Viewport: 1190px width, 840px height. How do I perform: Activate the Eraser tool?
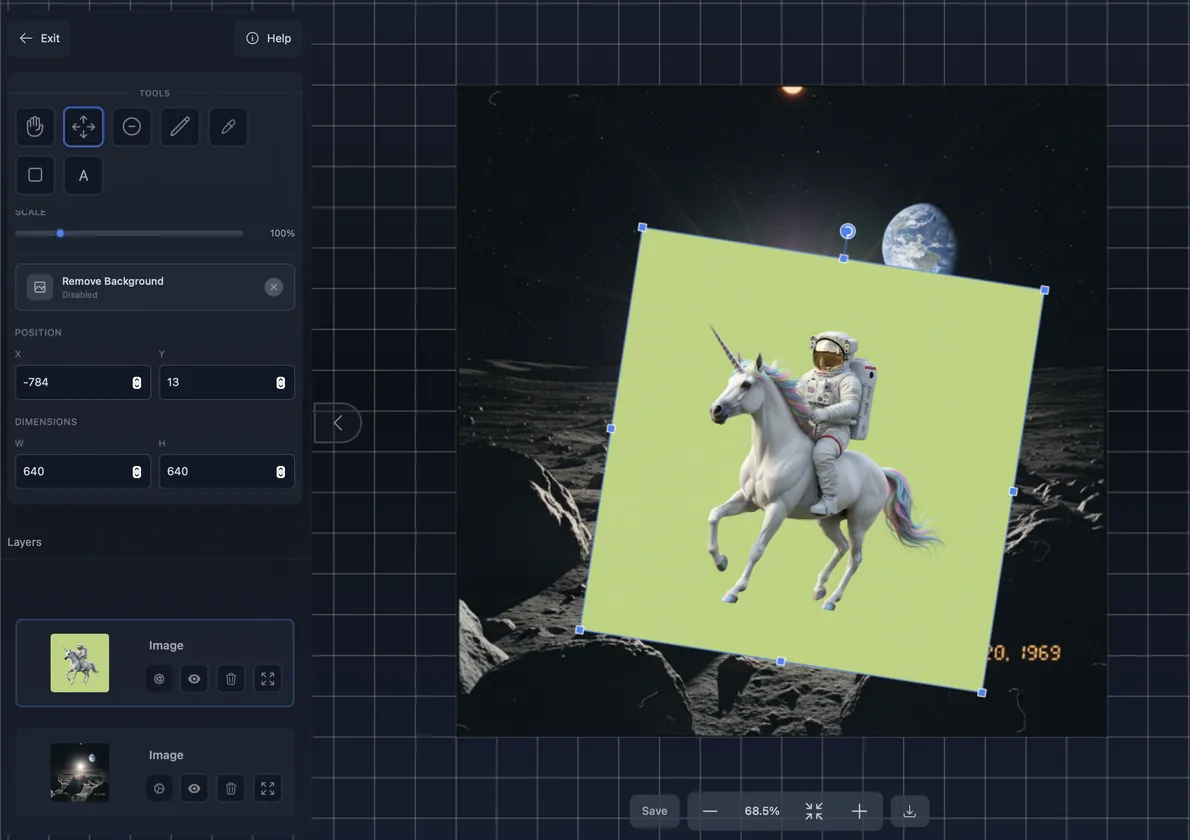[x=131, y=126]
